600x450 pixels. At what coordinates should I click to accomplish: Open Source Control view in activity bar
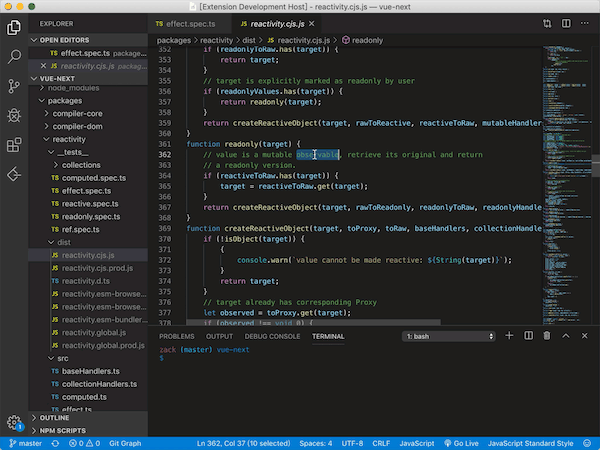coord(14,86)
